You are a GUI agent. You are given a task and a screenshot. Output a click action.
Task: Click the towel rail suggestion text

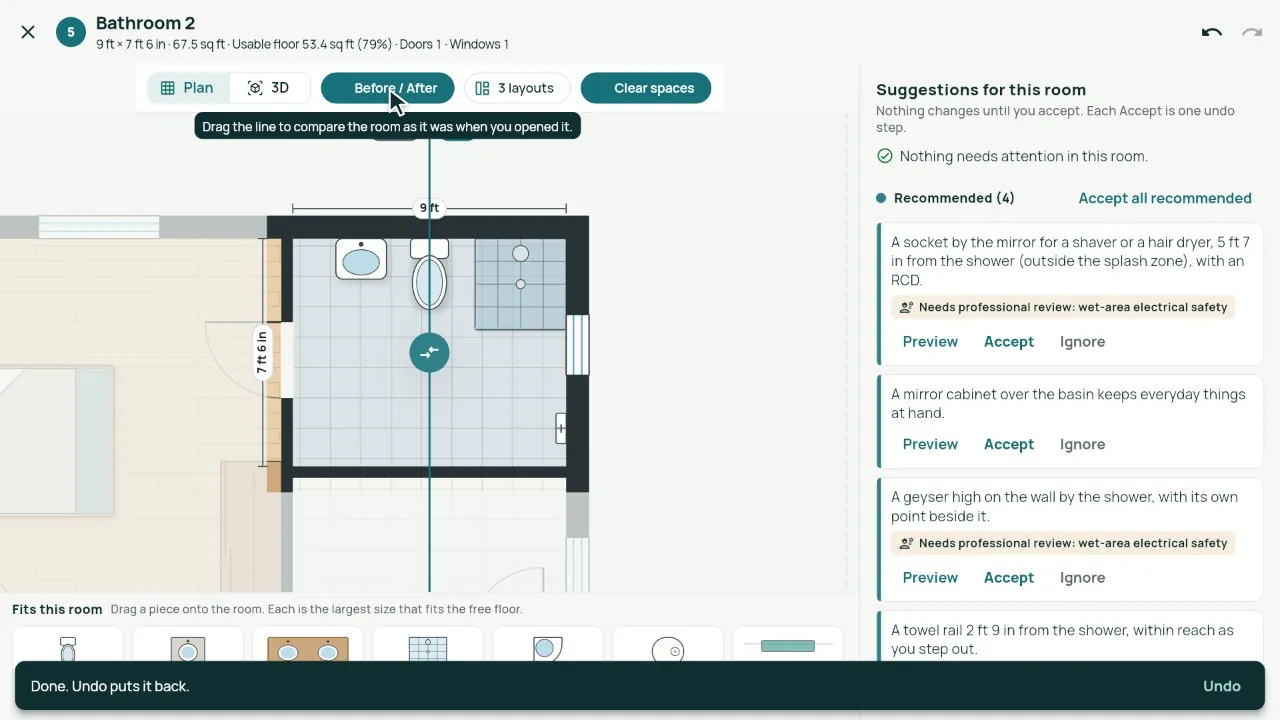[1062, 640]
